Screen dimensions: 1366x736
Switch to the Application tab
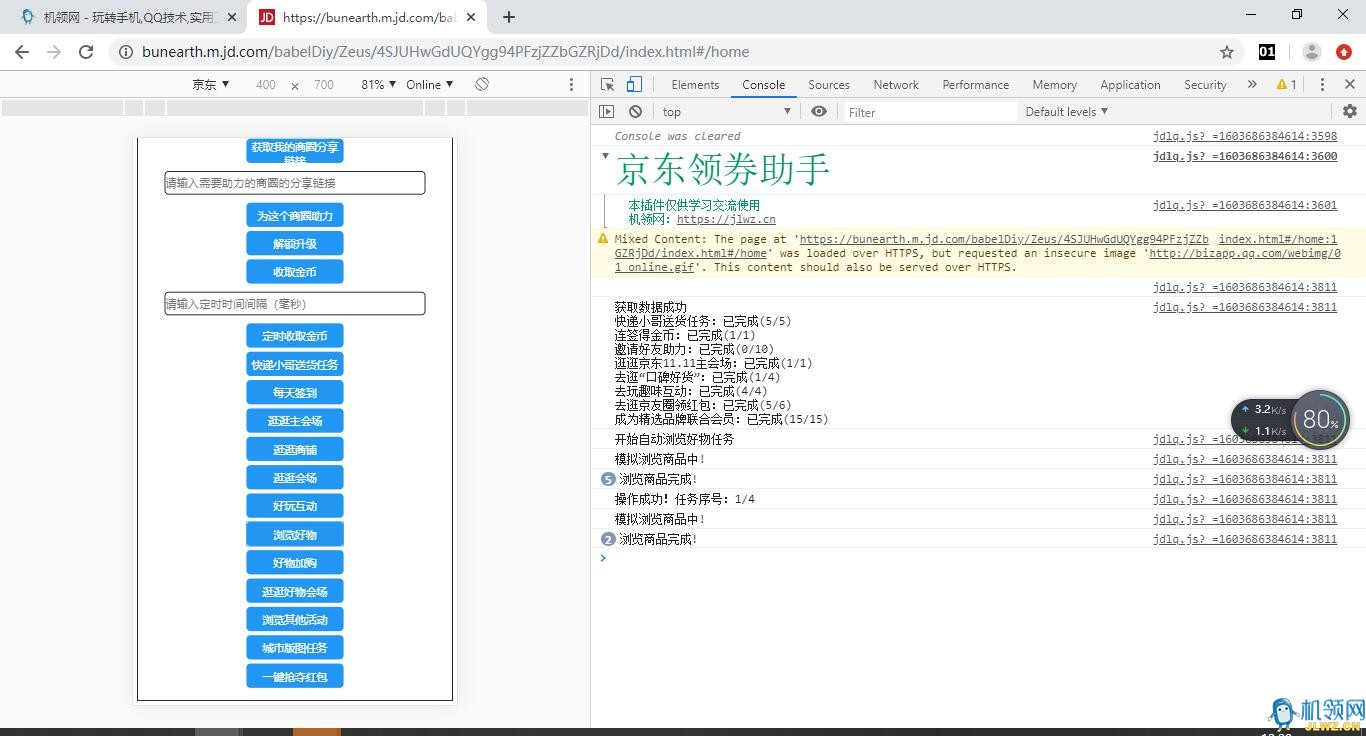click(x=1131, y=85)
